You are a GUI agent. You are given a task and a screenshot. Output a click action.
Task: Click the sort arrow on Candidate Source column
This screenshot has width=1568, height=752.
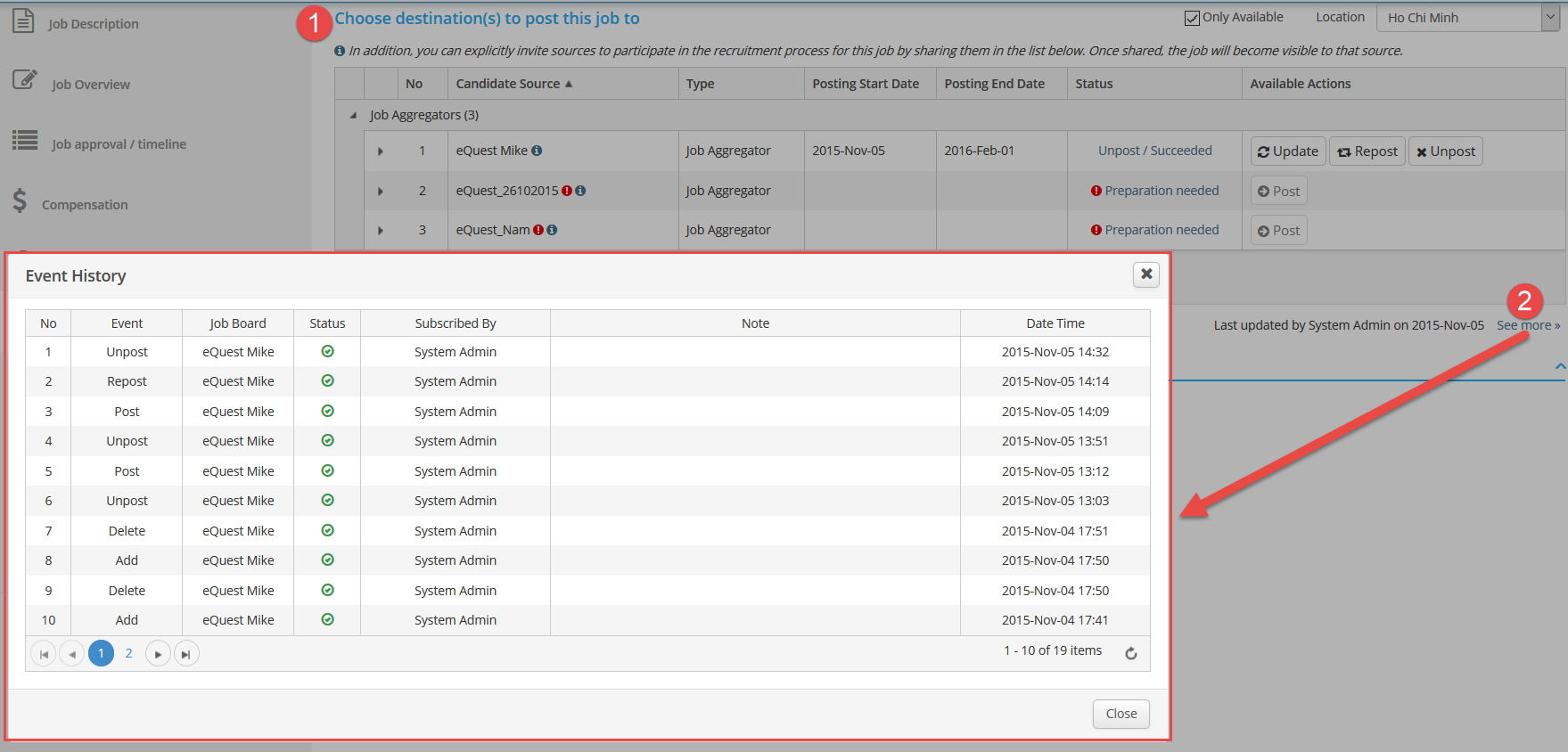pyautogui.click(x=569, y=84)
